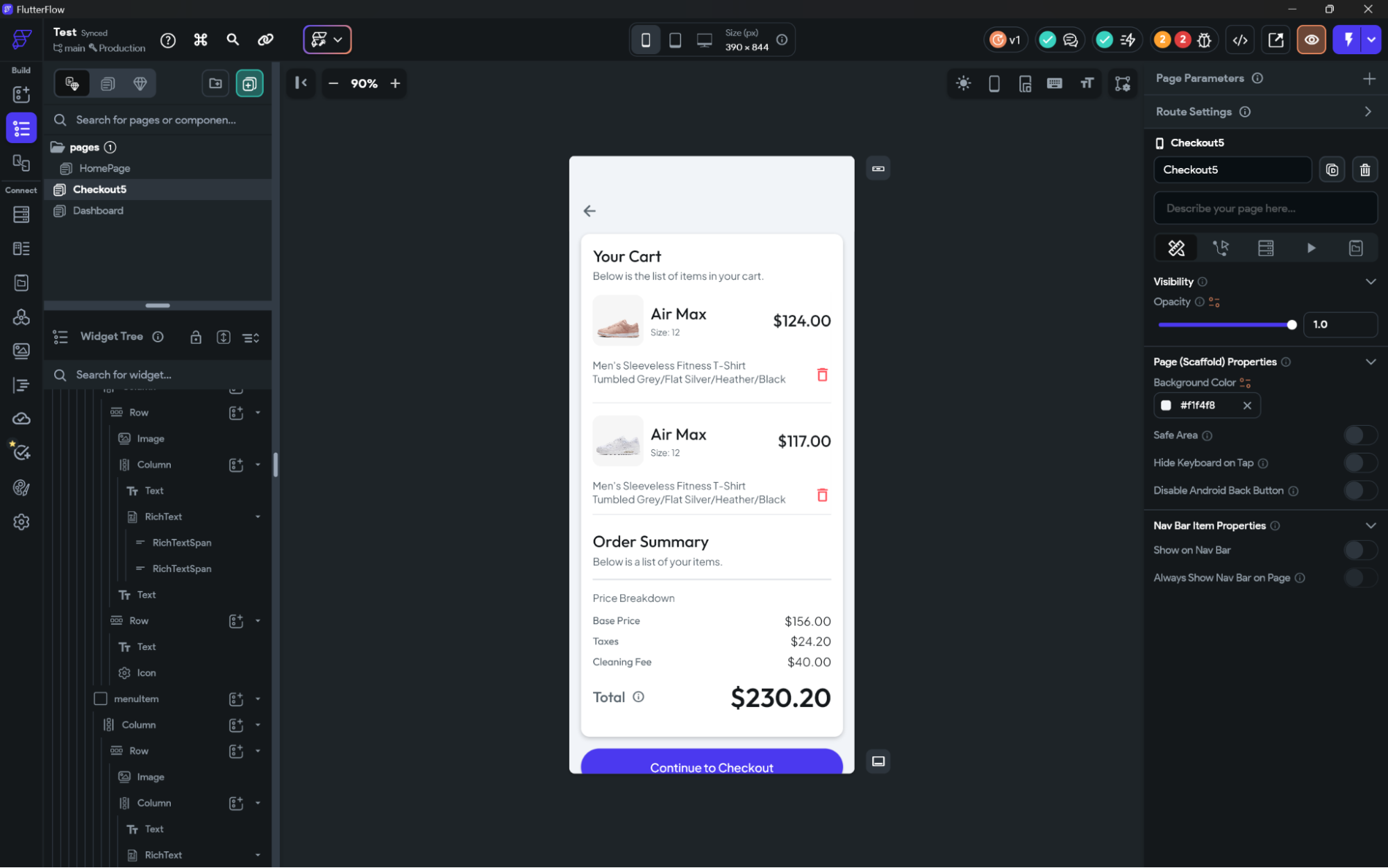Delete the Checkout5 page via trash icon

tap(1364, 169)
